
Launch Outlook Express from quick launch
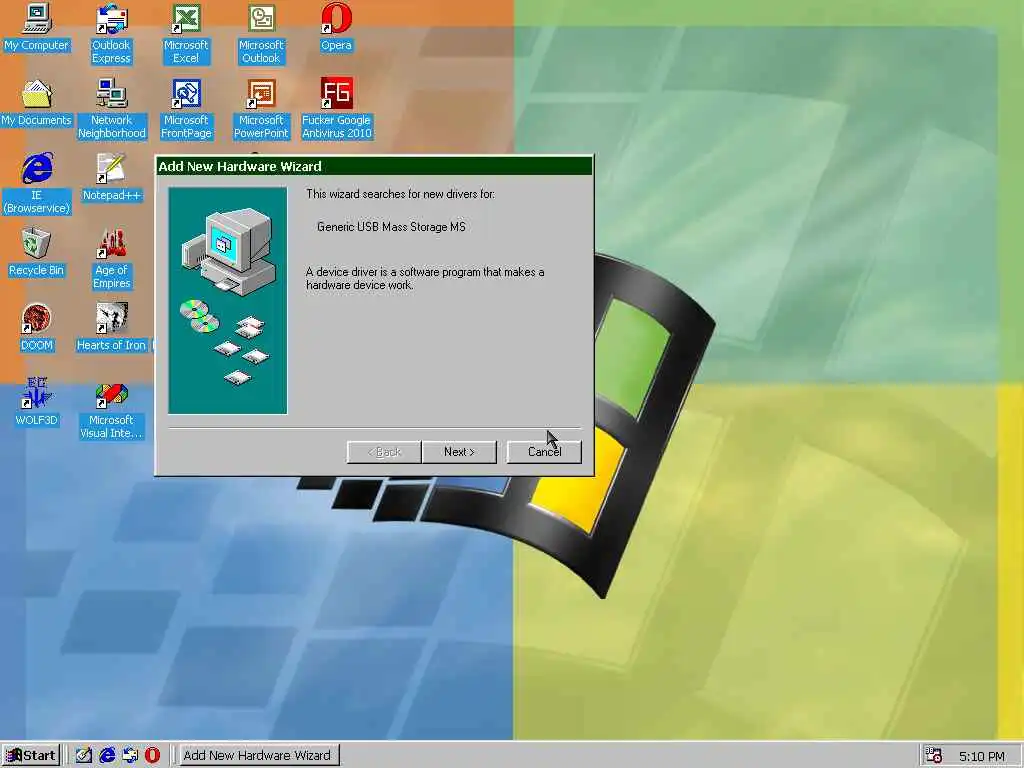[x=130, y=756]
